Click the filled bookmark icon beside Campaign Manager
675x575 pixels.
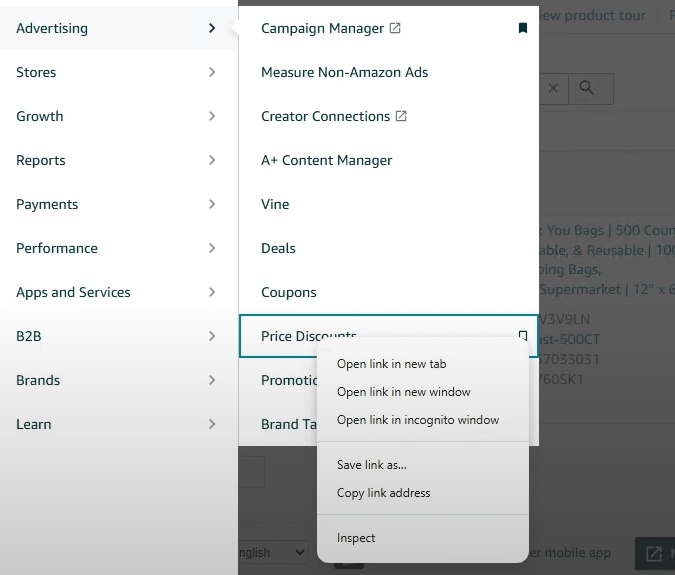[x=522, y=29]
